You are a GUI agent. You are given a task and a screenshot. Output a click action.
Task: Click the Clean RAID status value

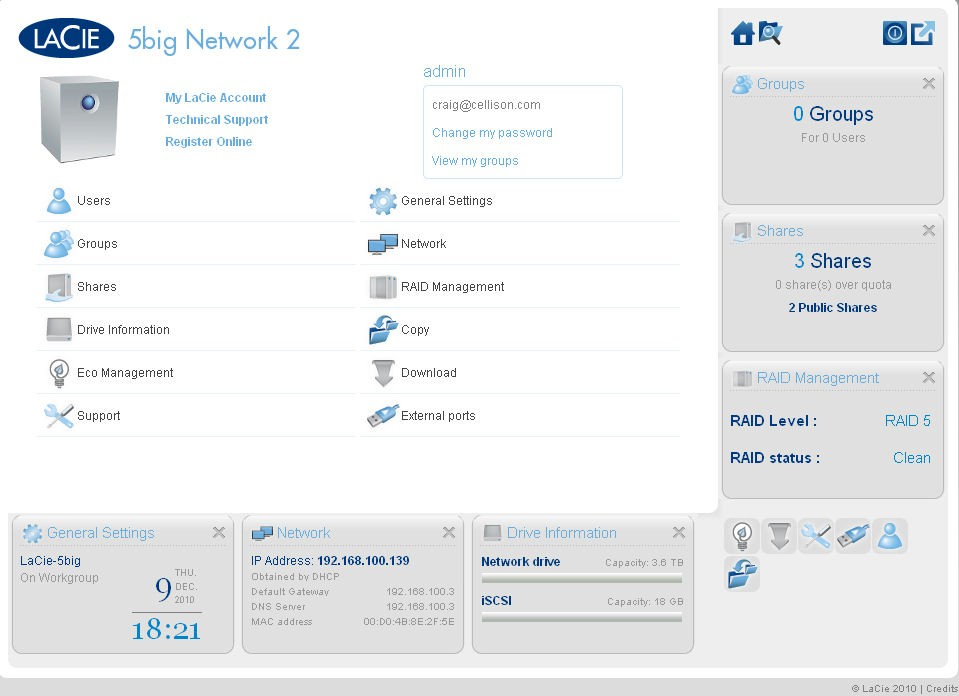[912, 457]
